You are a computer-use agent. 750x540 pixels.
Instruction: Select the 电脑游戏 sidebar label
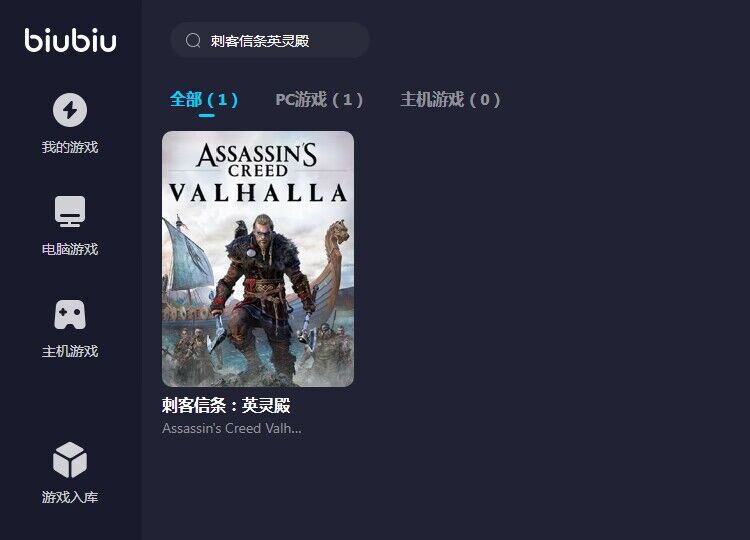[x=70, y=249]
